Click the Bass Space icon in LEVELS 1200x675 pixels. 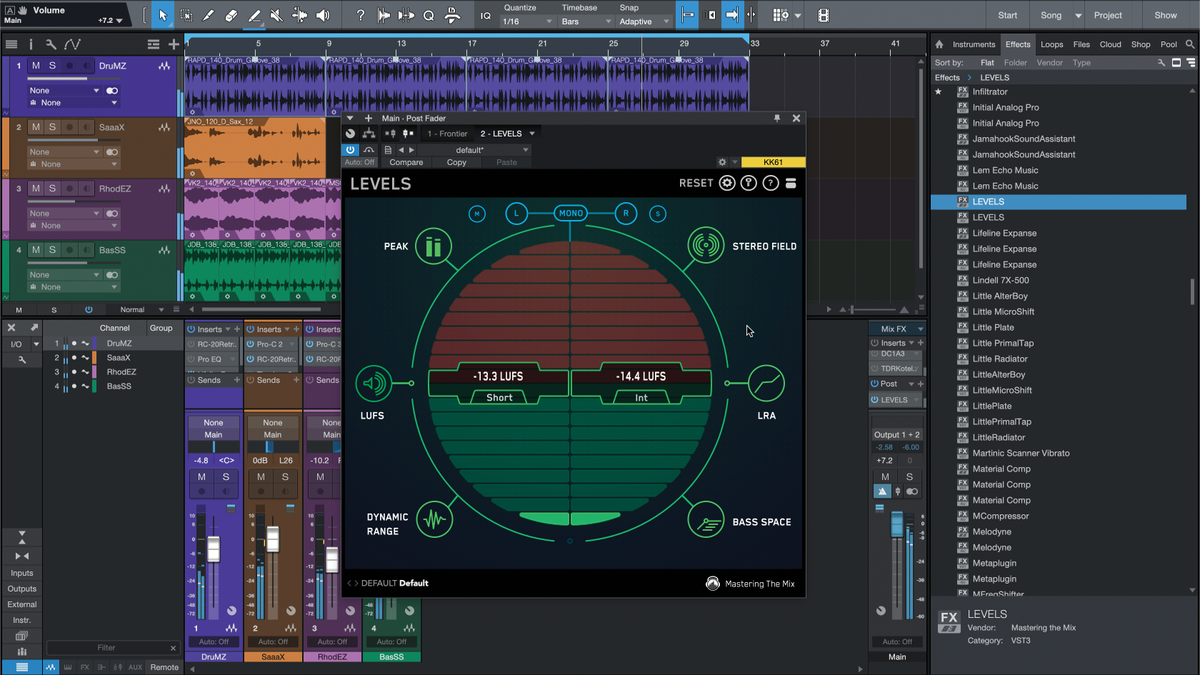(705, 518)
